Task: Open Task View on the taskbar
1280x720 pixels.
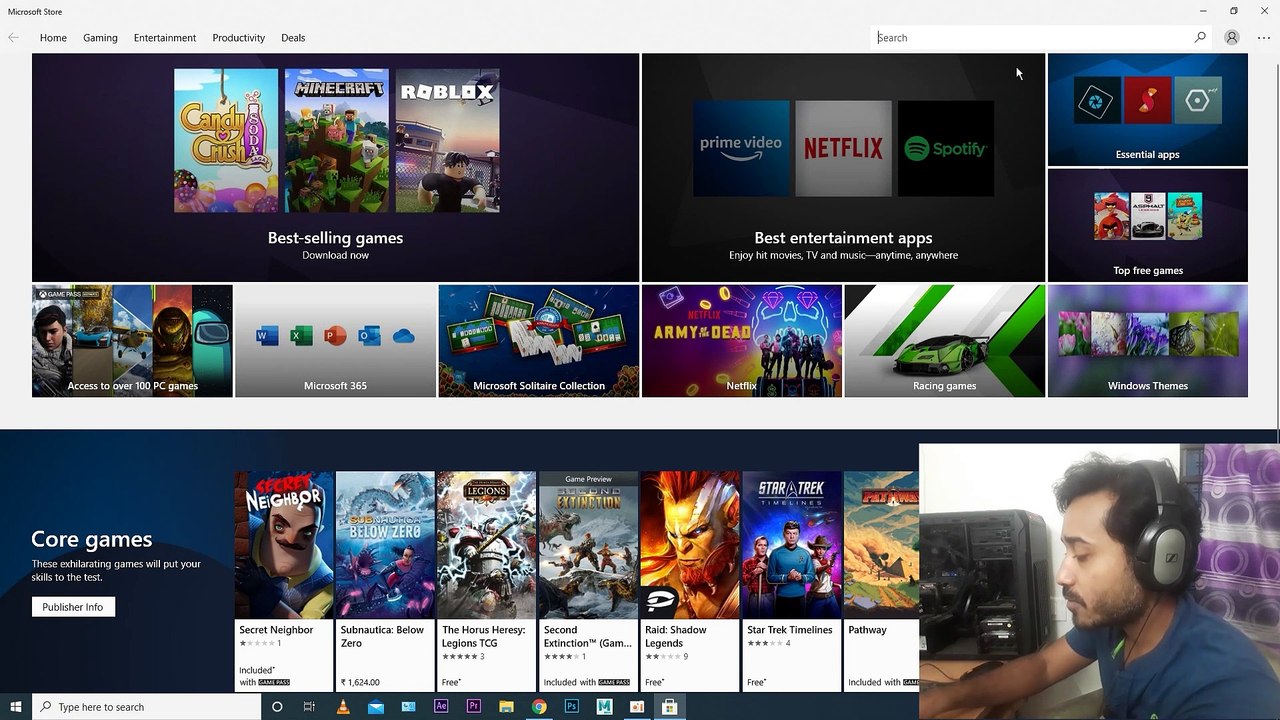Action: coord(310,707)
